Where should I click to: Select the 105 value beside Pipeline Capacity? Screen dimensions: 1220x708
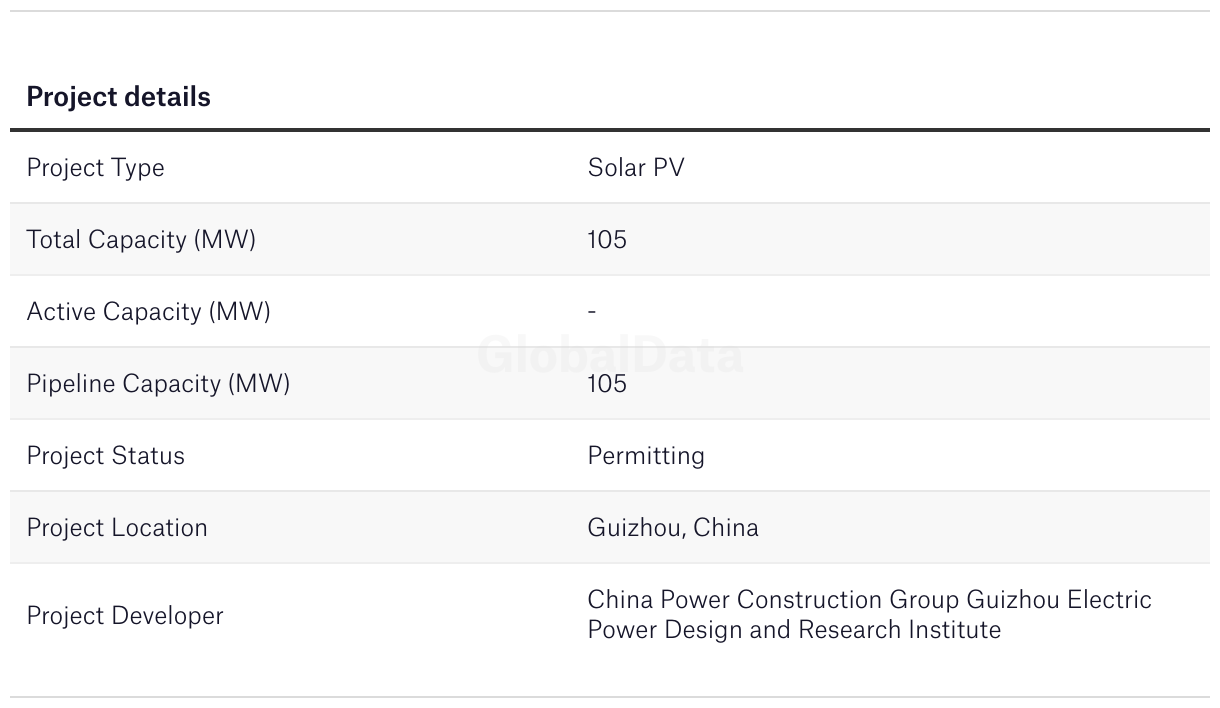(607, 384)
